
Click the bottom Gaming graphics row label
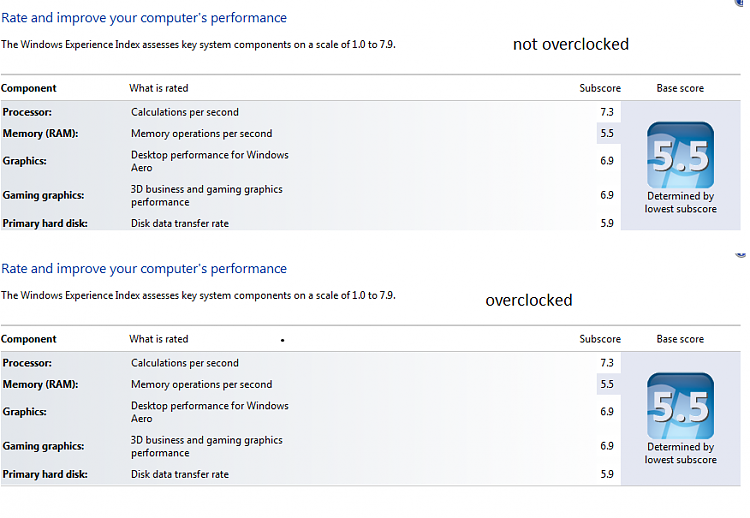(x=43, y=446)
